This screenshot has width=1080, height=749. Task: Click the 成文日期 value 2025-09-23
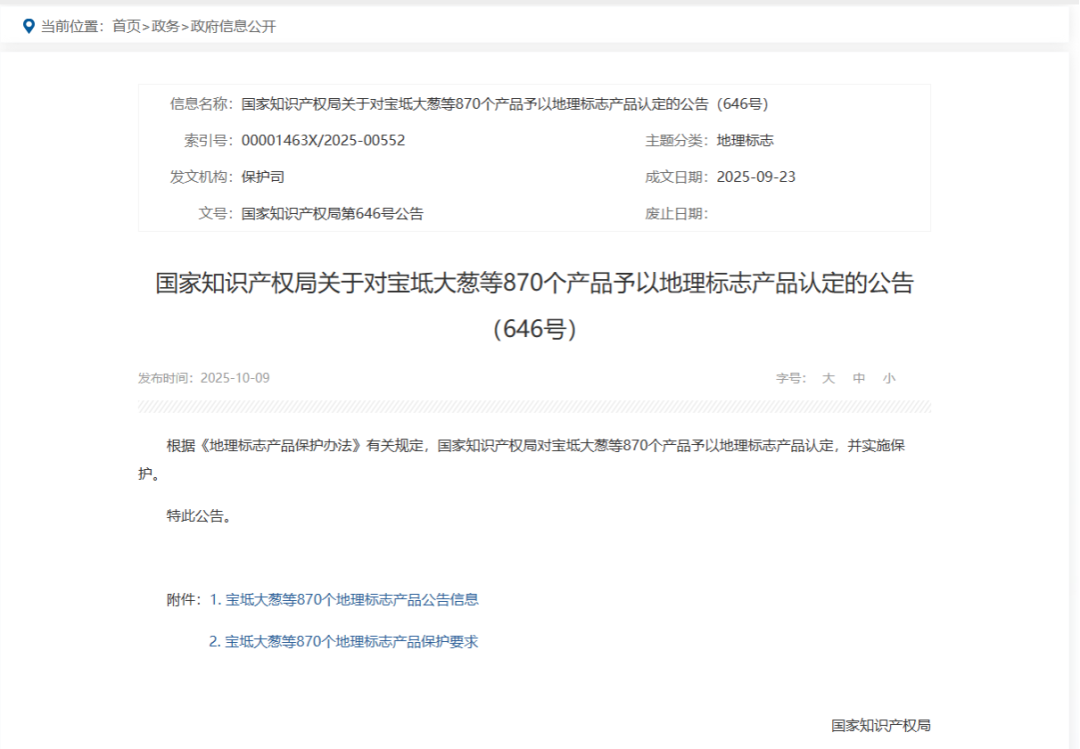click(756, 177)
